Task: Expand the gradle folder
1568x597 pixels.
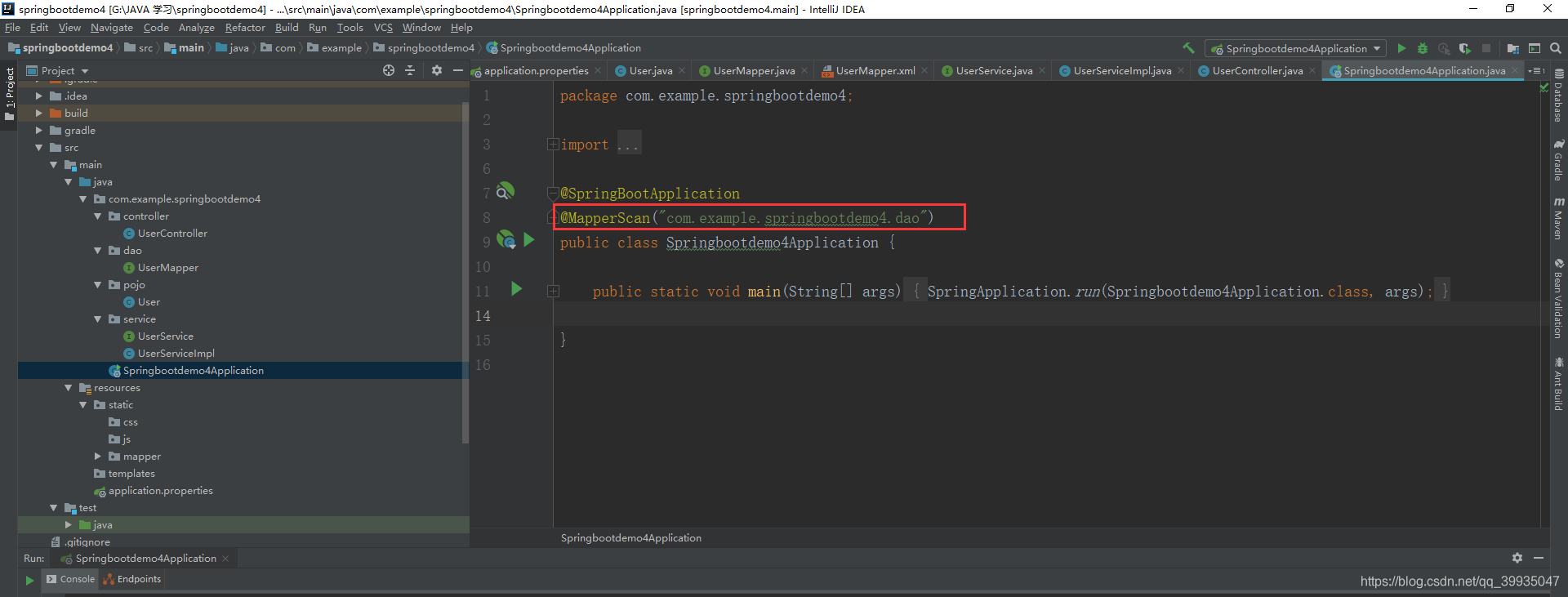Action: [x=38, y=131]
